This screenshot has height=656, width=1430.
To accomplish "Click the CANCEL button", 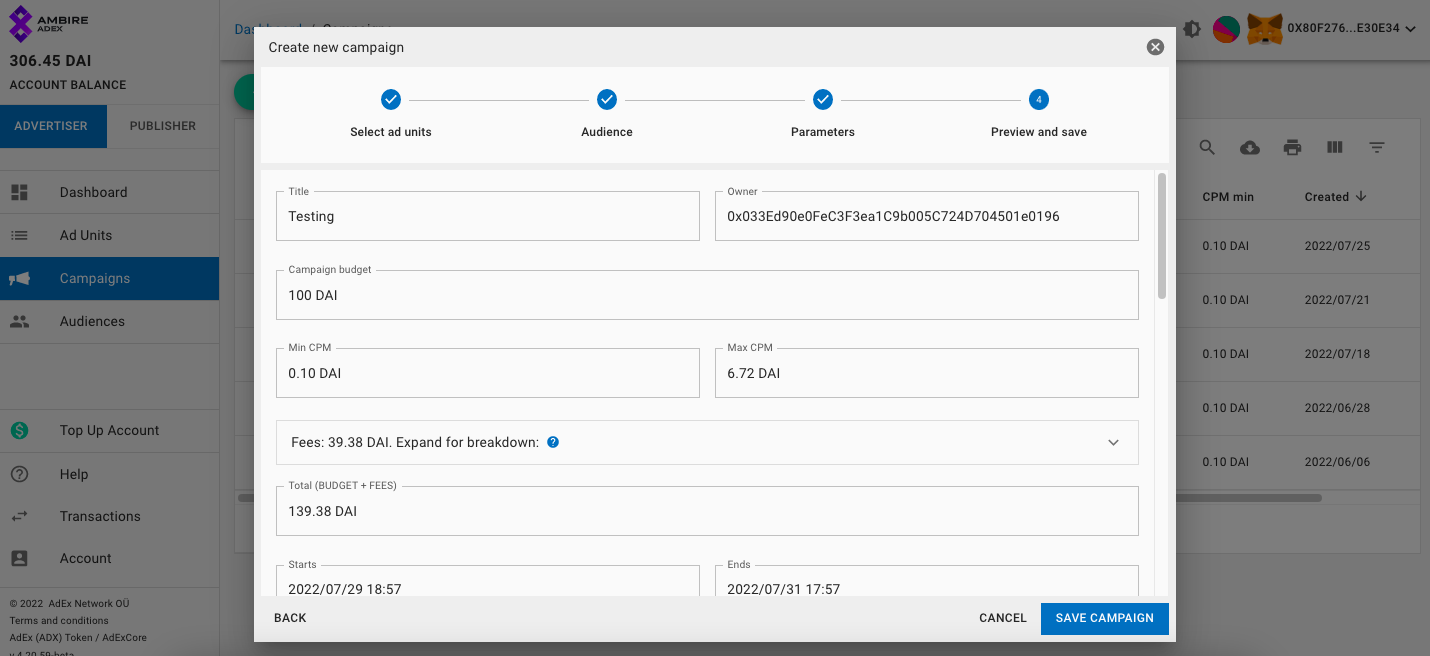I will pos(1003,618).
